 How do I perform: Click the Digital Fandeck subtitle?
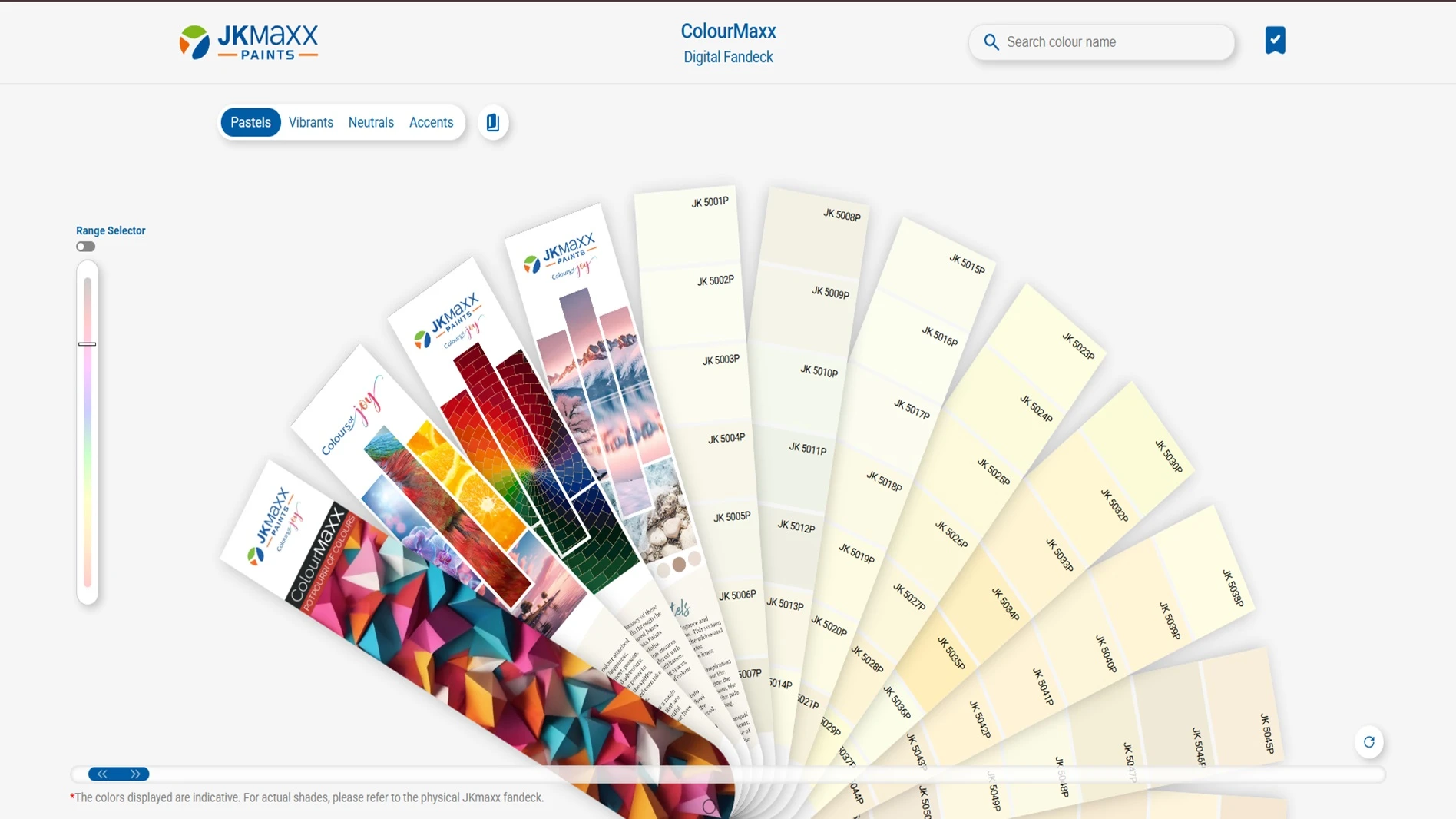[728, 58]
